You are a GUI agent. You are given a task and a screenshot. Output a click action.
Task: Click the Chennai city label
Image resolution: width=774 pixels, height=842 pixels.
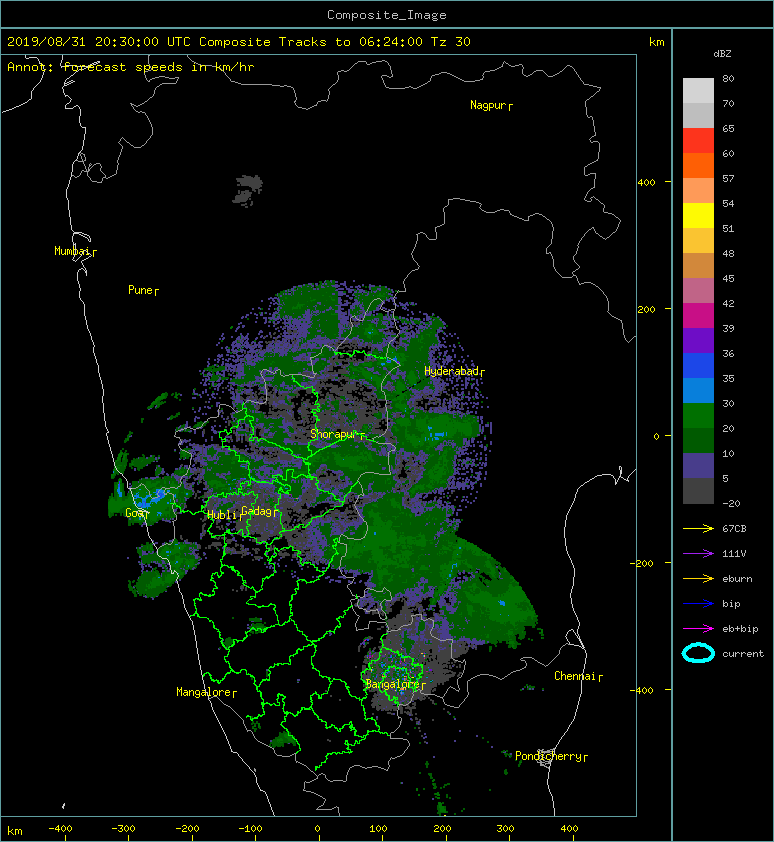coord(578,676)
